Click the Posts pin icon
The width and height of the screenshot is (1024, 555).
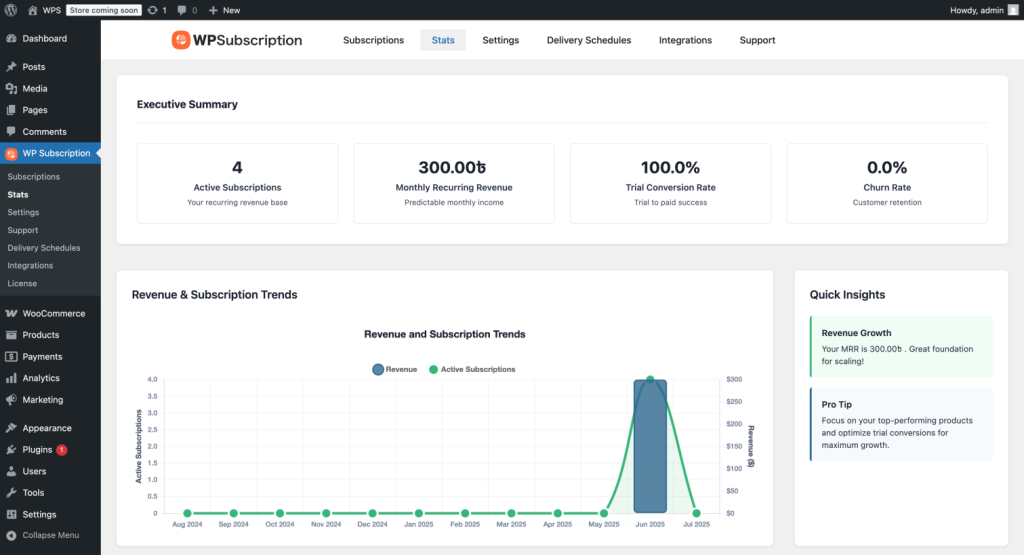click(x=11, y=67)
